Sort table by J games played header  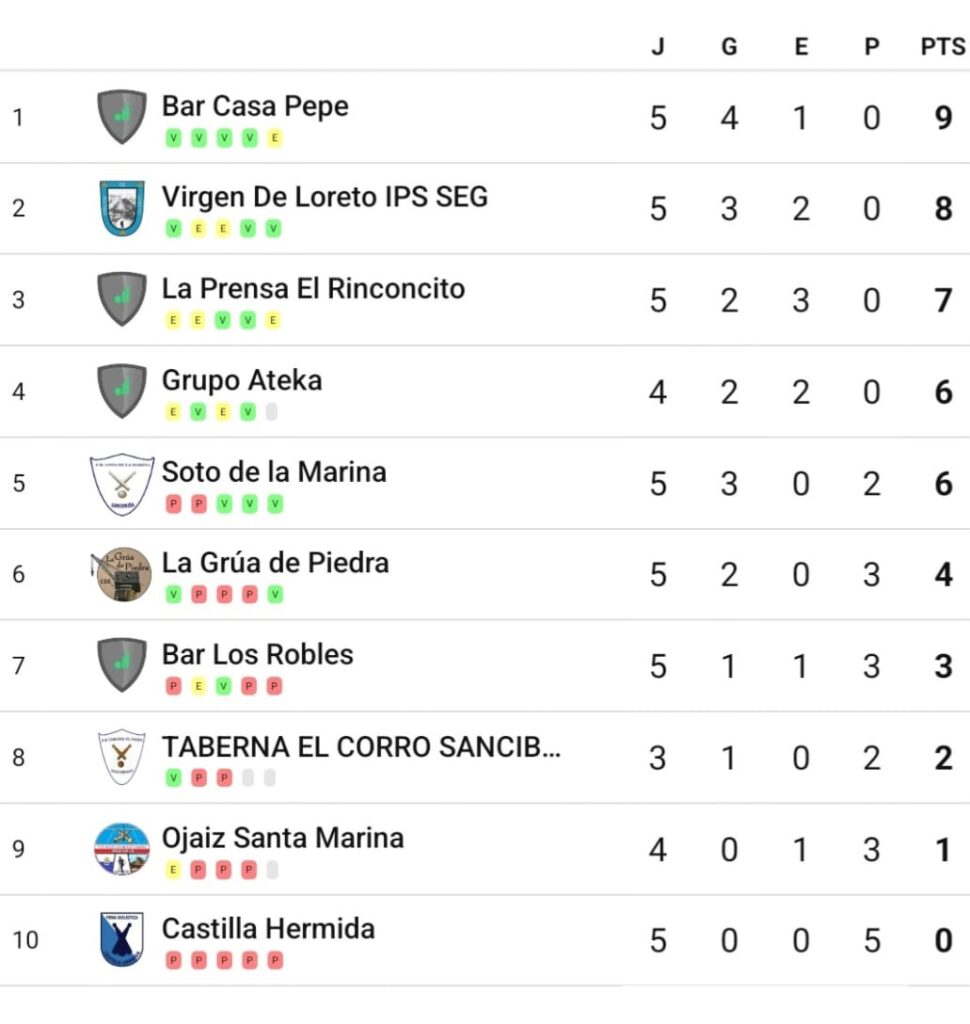pos(658,46)
